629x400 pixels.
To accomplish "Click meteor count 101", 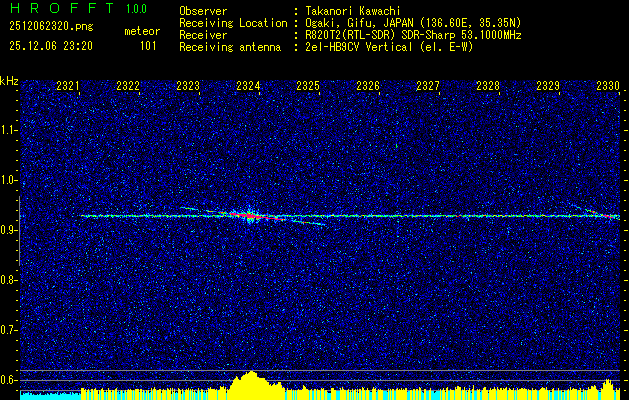I will pos(148,46).
